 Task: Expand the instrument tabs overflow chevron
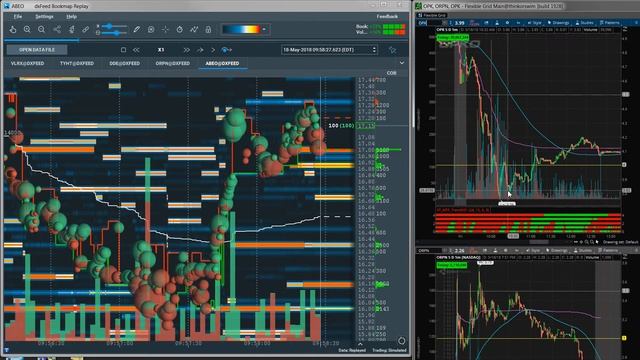(402, 63)
